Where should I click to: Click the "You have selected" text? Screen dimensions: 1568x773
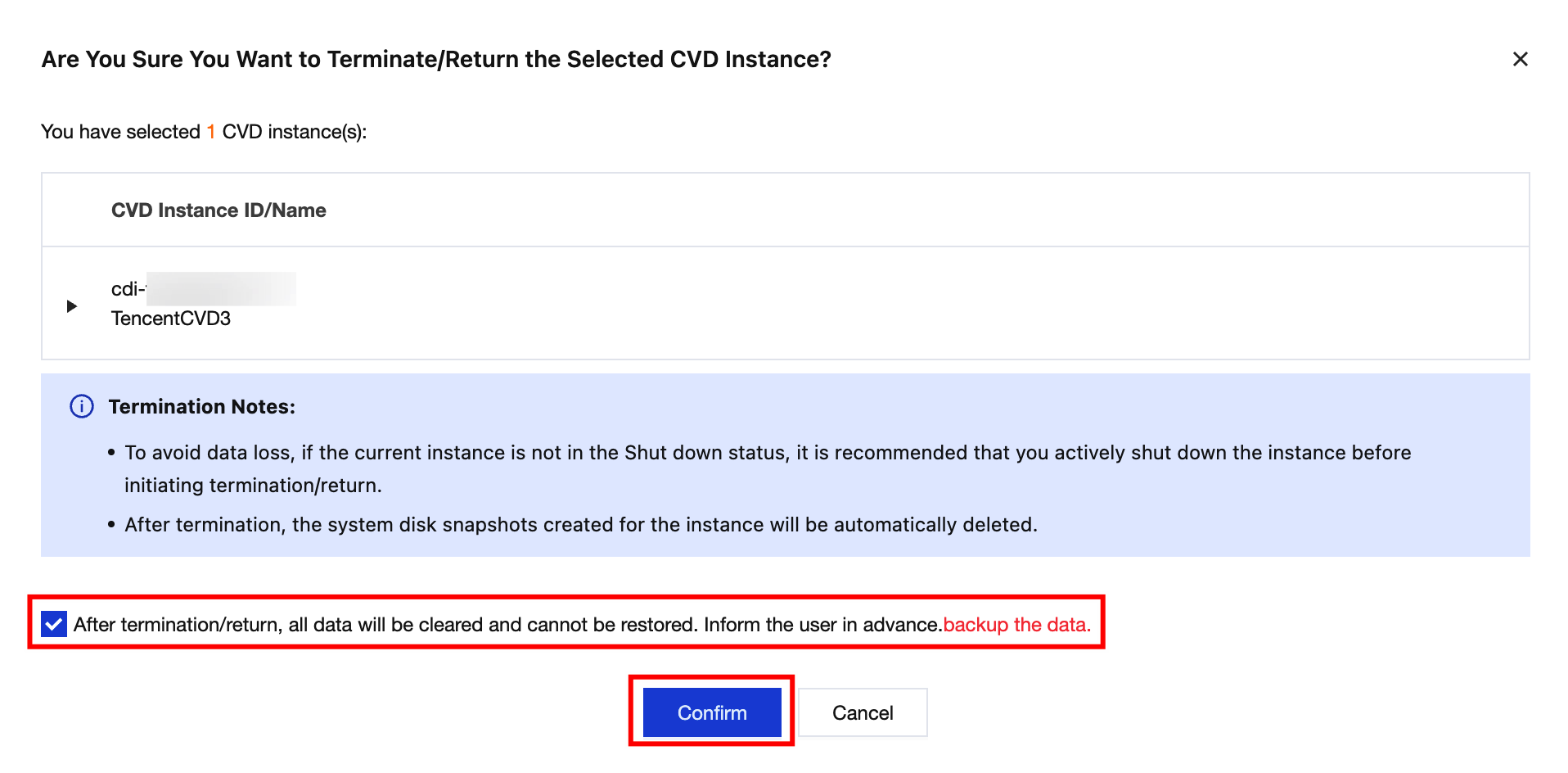120,132
